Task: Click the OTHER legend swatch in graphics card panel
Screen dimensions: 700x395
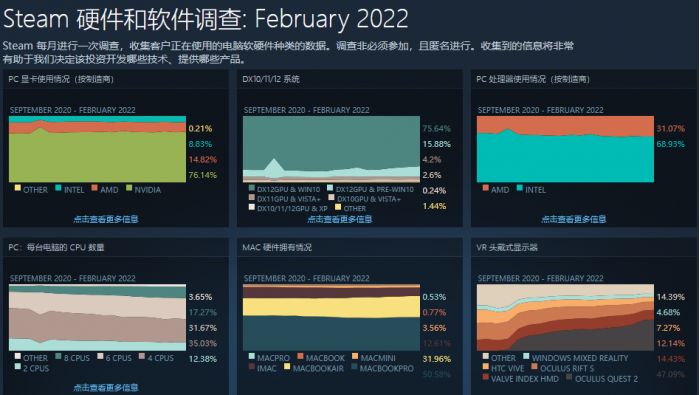Action: 18,188
